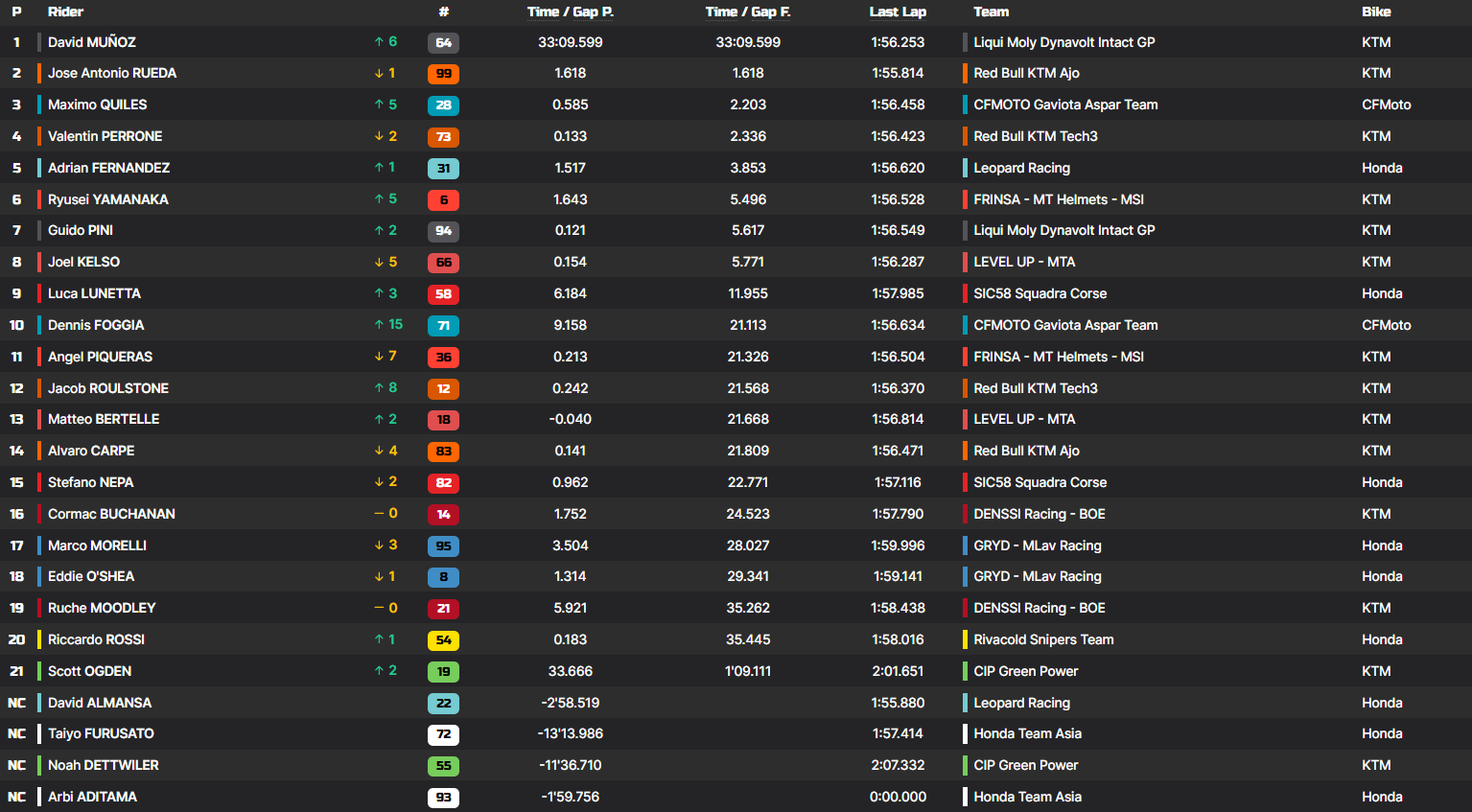Click the yellow 54 rider number badge

(443, 640)
